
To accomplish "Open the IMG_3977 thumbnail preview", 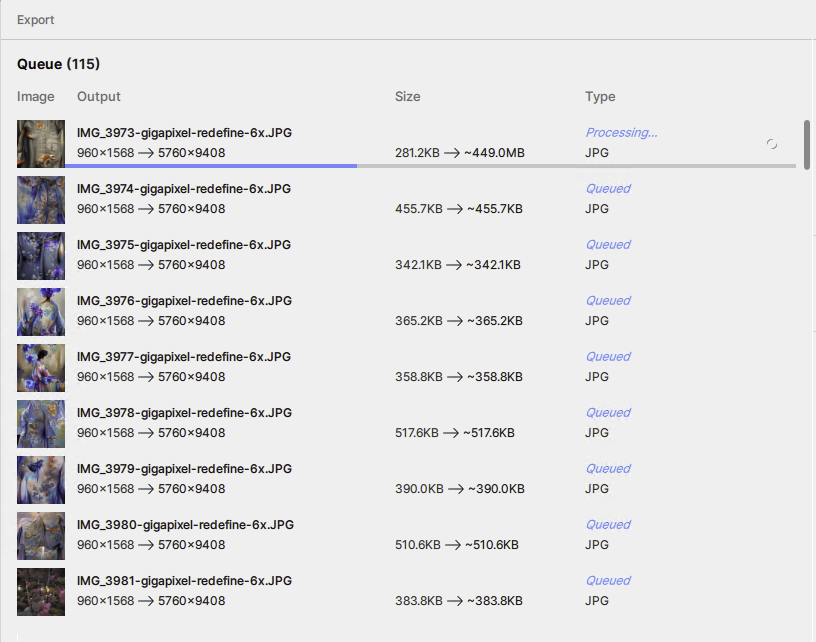I will coord(41,368).
